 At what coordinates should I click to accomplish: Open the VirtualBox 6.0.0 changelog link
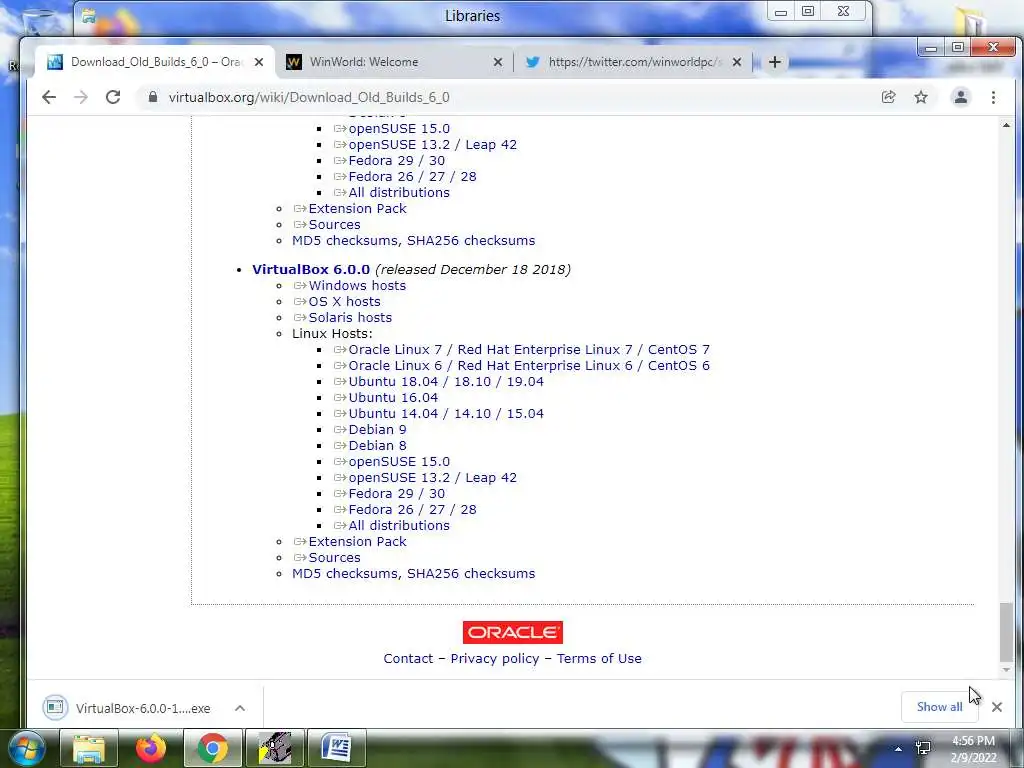point(311,270)
